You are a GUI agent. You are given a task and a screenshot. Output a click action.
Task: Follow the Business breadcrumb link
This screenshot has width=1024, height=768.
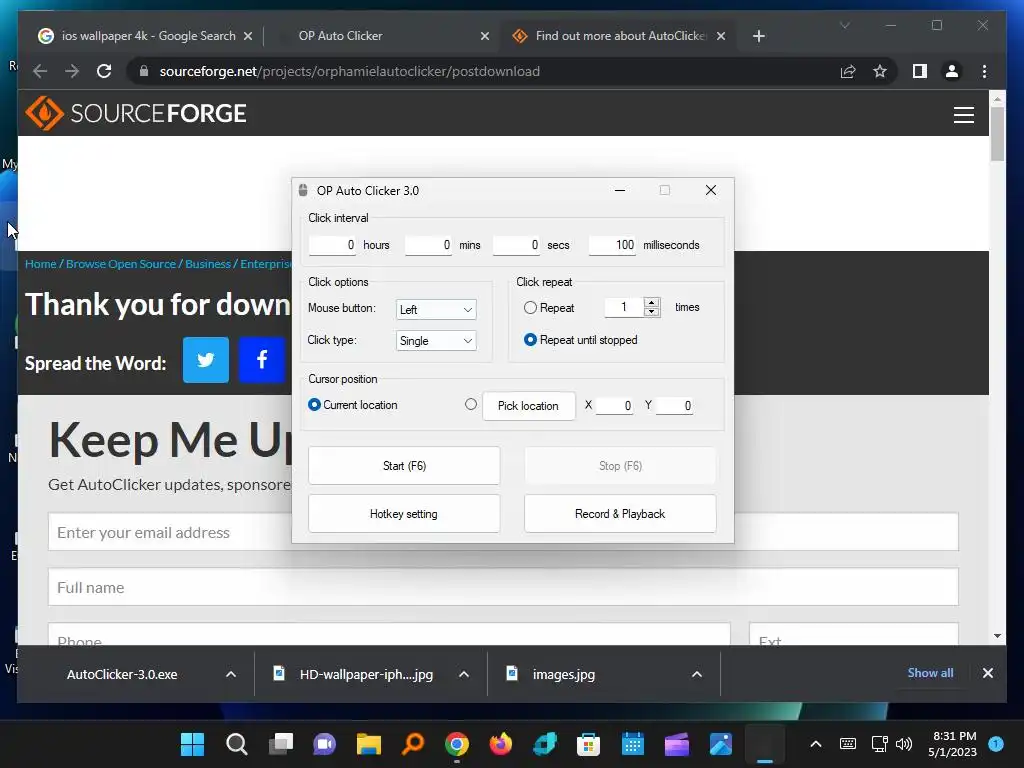(x=208, y=264)
